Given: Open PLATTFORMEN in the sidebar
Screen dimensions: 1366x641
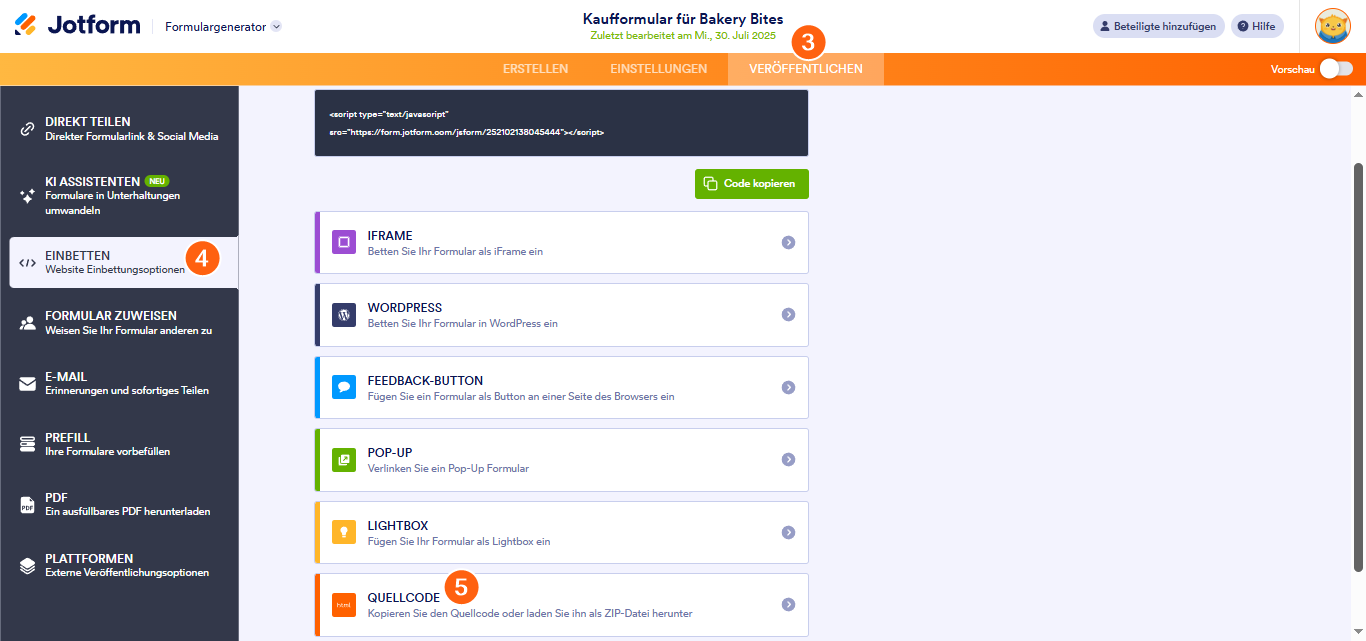Looking at the screenshot, I should (124, 565).
